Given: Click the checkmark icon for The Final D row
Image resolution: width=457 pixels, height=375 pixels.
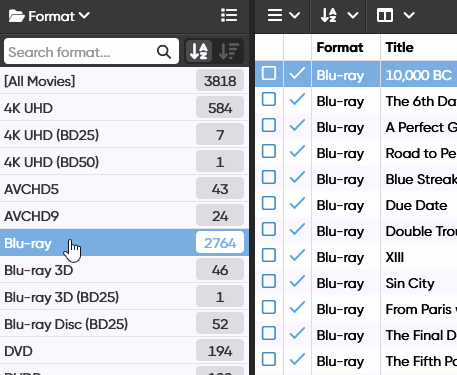Looking at the screenshot, I should pyautogui.click(x=297, y=333).
